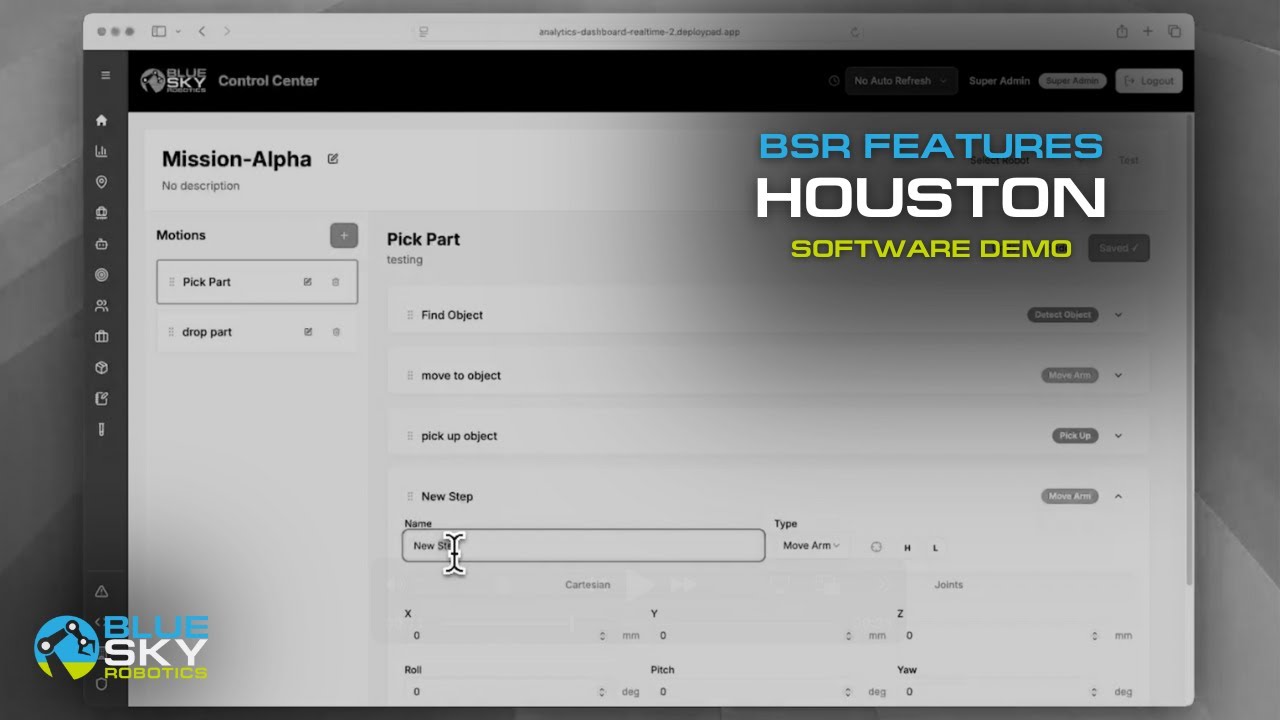
Task: Click the clock icon beside No Auto Refresh
Action: (x=834, y=81)
